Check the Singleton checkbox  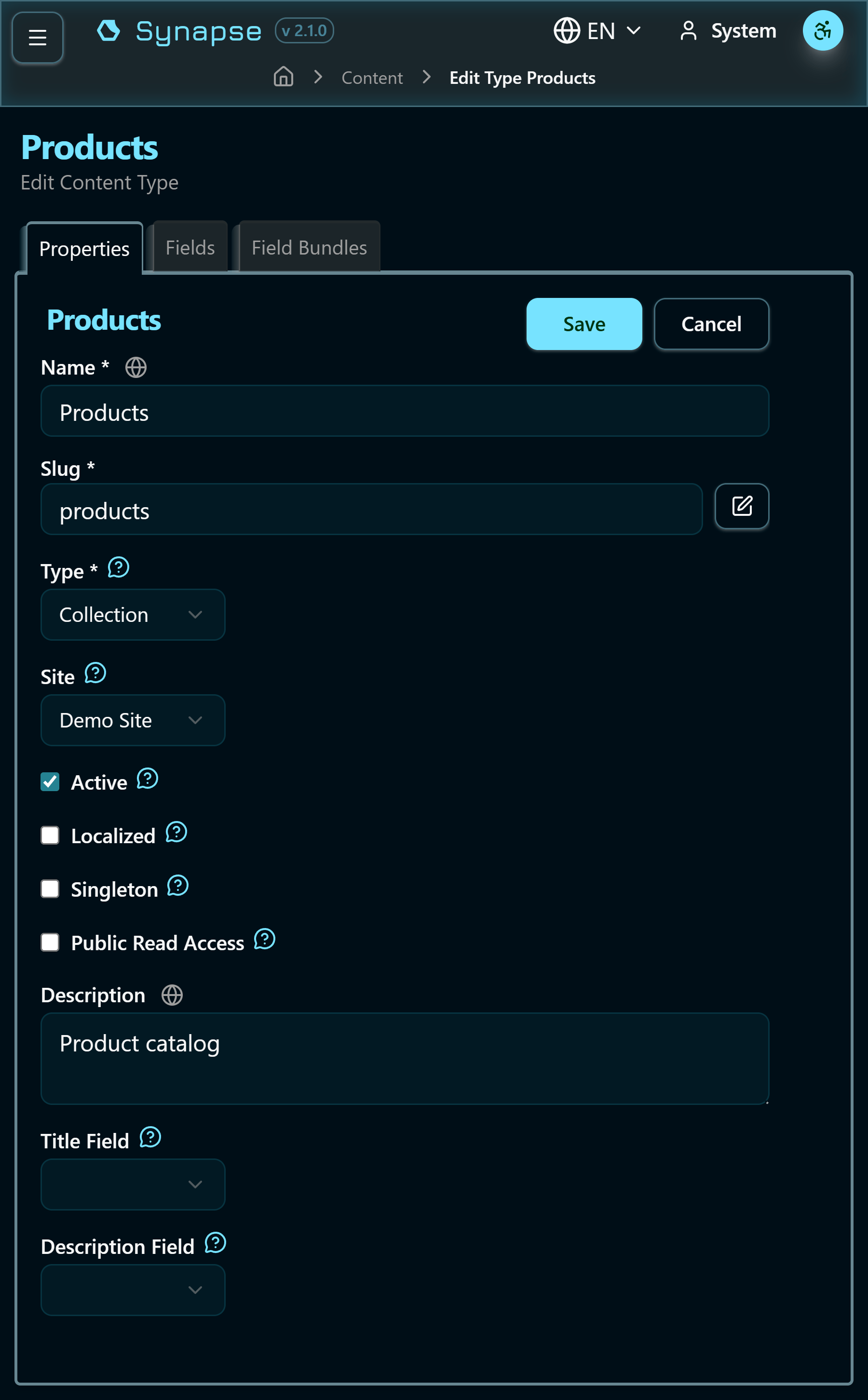[50, 888]
